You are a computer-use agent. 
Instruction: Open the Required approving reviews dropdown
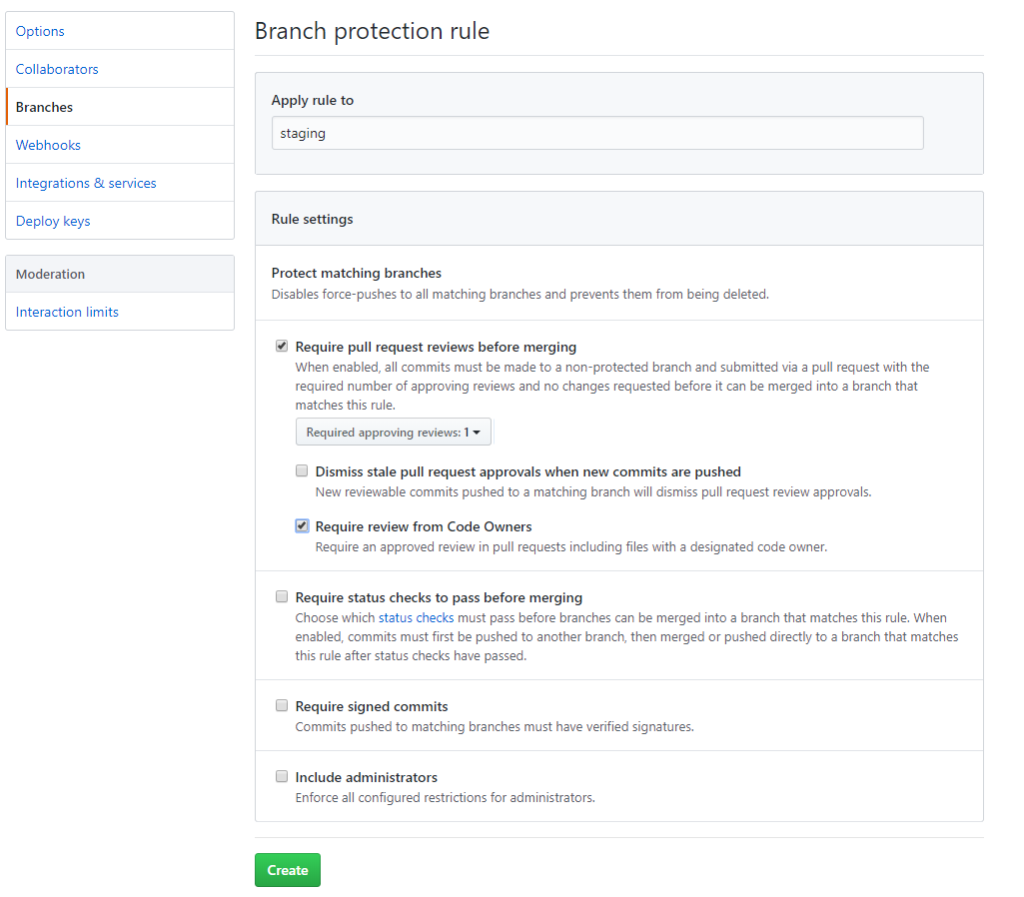393,431
